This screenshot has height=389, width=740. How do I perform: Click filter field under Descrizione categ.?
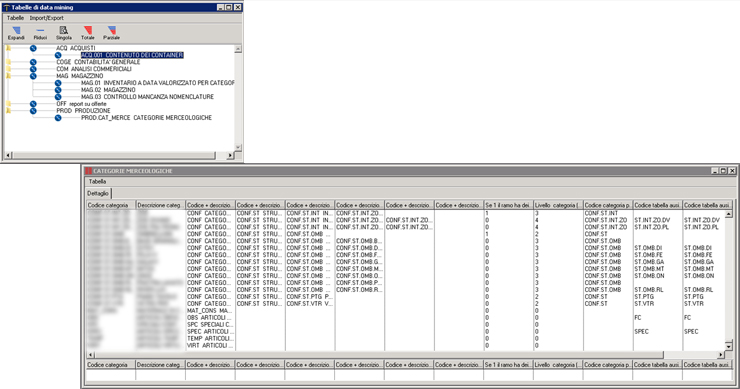click(x=160, y=375)
